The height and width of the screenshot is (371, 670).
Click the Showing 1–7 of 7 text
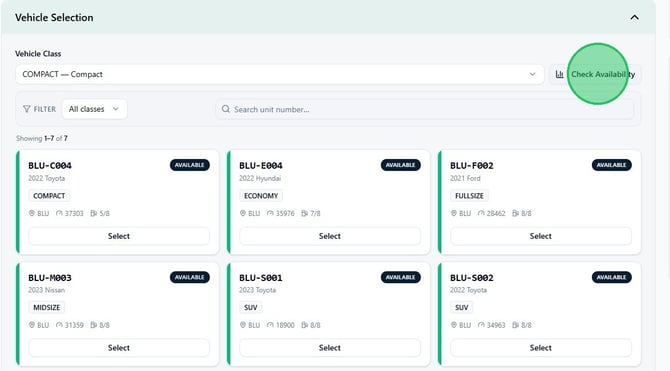[x=42, y=138]
